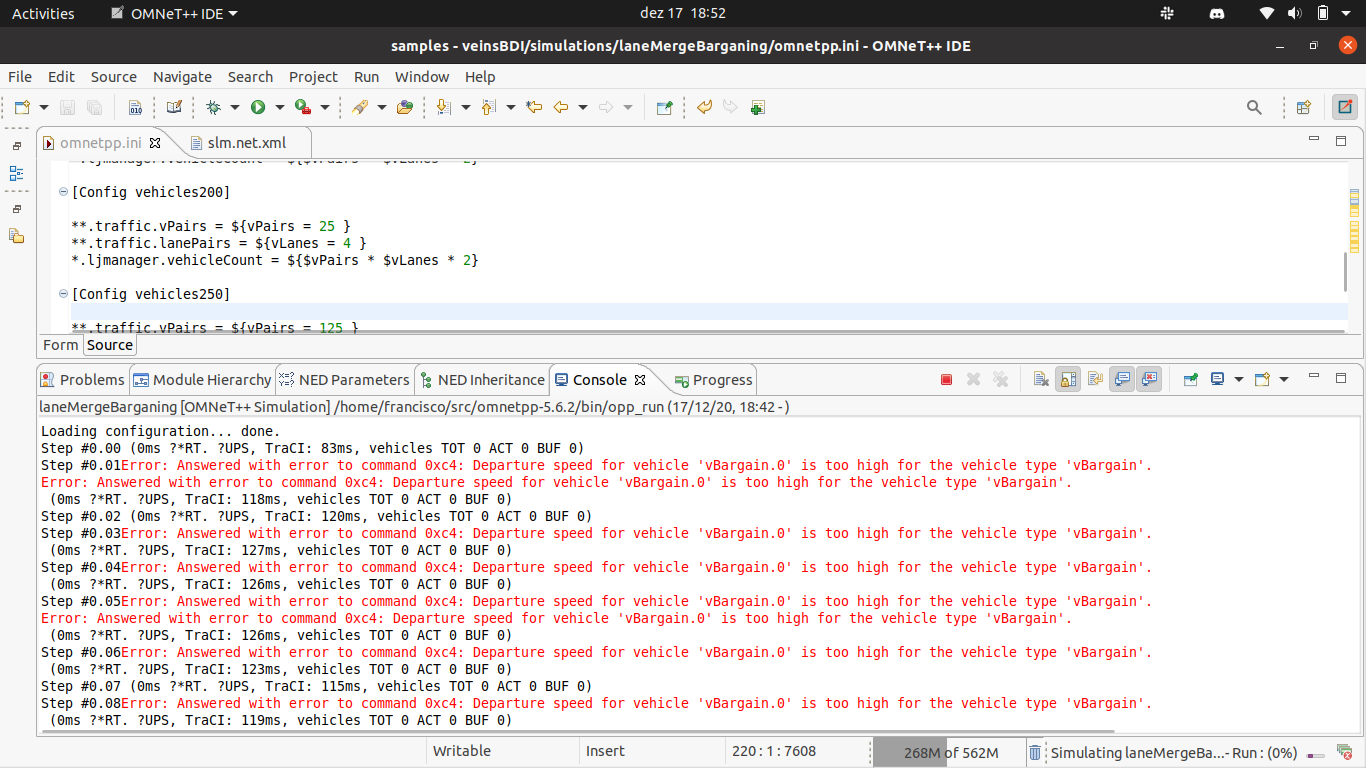Image resolution: width=1366 pixels, height=768 pixels.
Task: Toggle Word Wrap in the console
Action: tap(1095, 380)
